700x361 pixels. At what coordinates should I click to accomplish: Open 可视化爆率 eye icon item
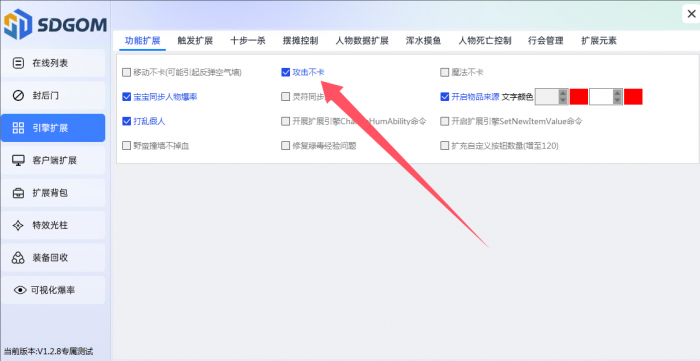tap(53, 290)
